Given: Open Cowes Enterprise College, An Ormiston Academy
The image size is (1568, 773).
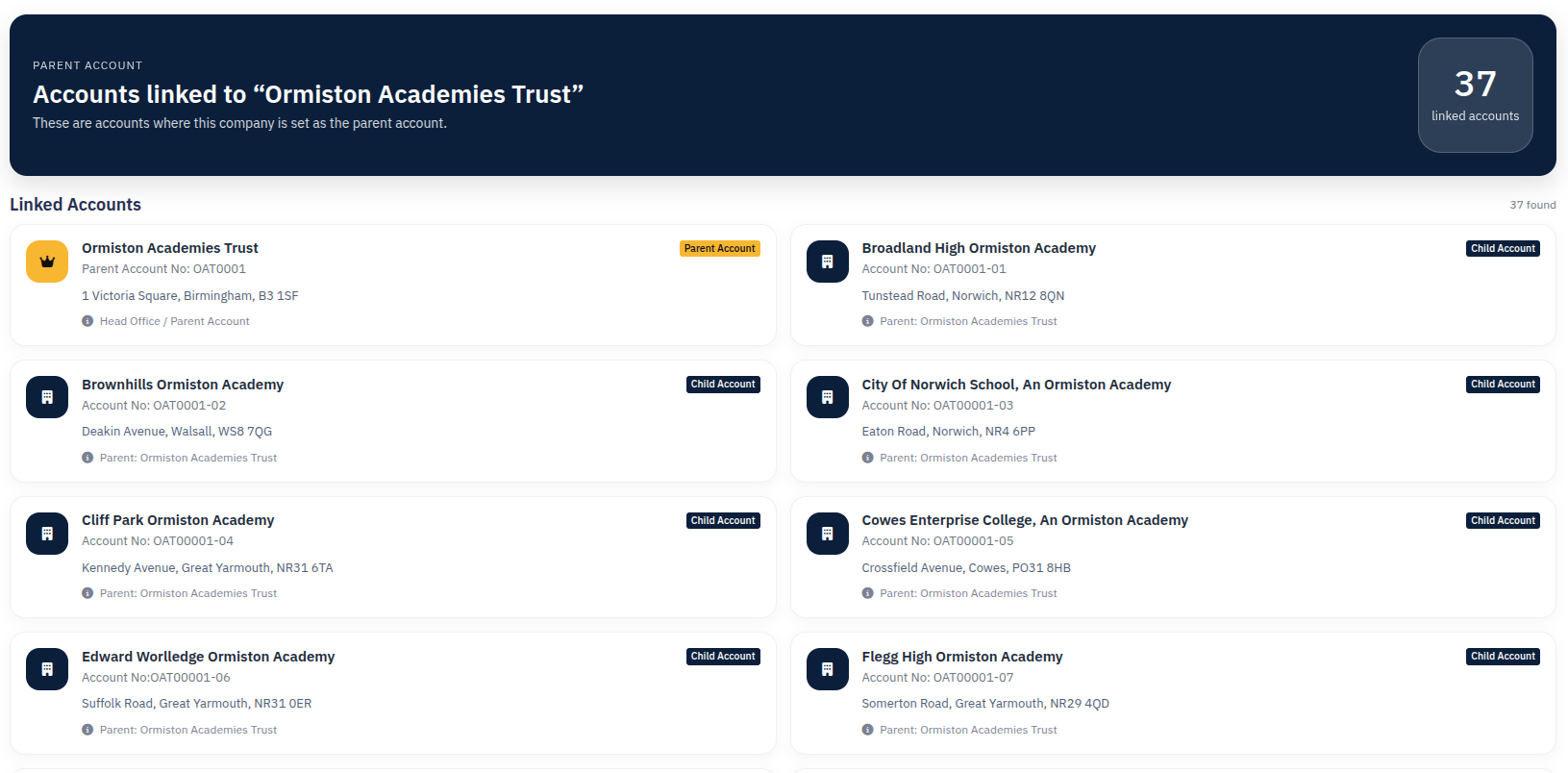Looking at the screenshot, I should click(x=1025, y=520).
